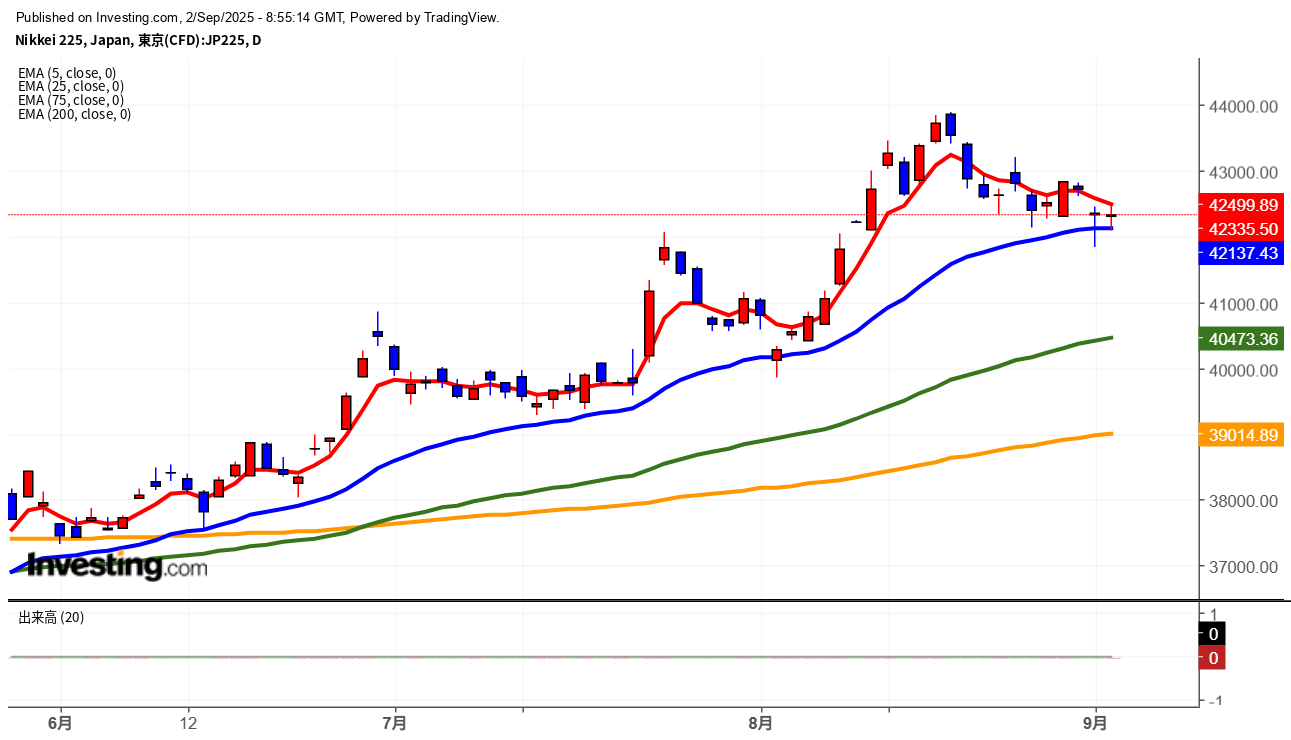Click the 42335.50 current price tag
The height and width of the screenshot is (740, 1291).
pyautogui.click(x=1243, y=229)
